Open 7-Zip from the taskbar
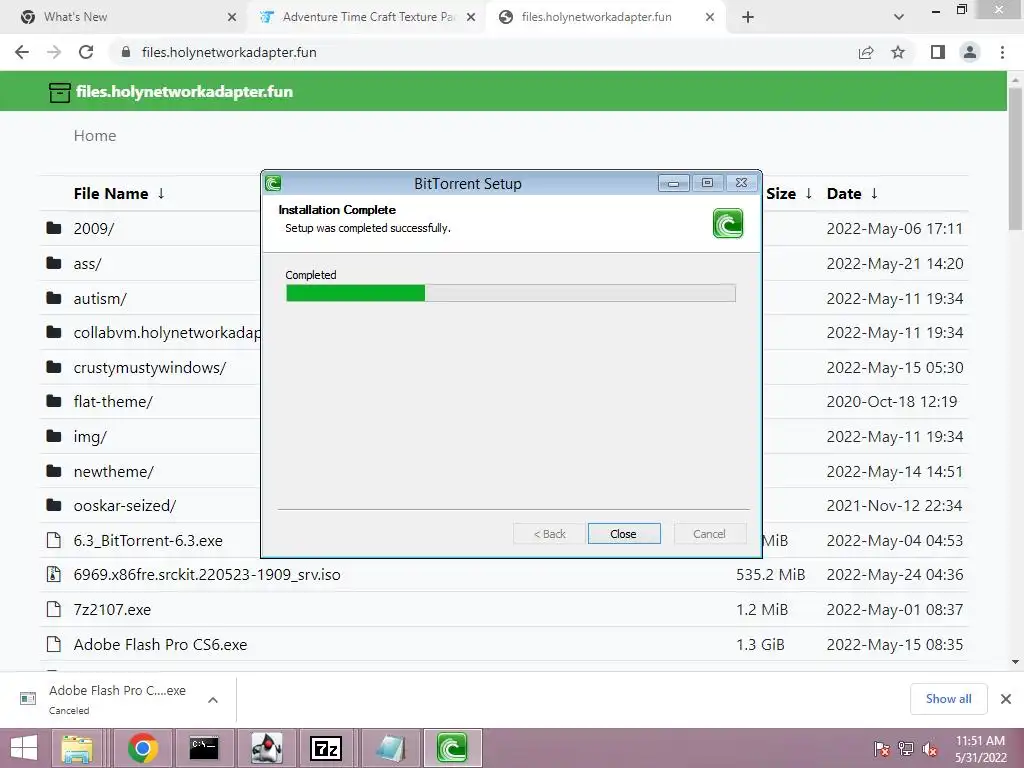1024x768 pixels. click(x=325, y=748)
